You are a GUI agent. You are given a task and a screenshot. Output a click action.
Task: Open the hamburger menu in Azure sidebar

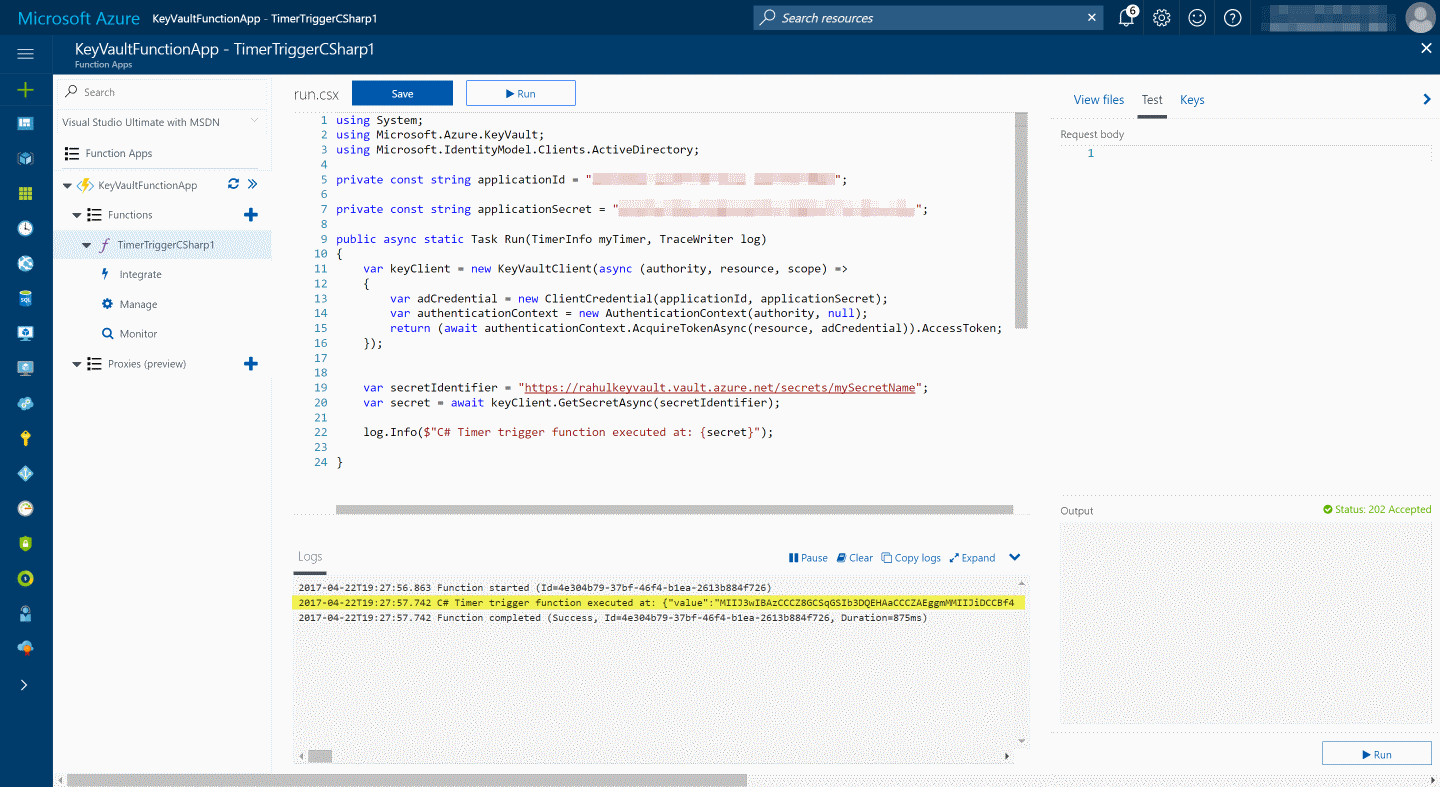point(26,54)
